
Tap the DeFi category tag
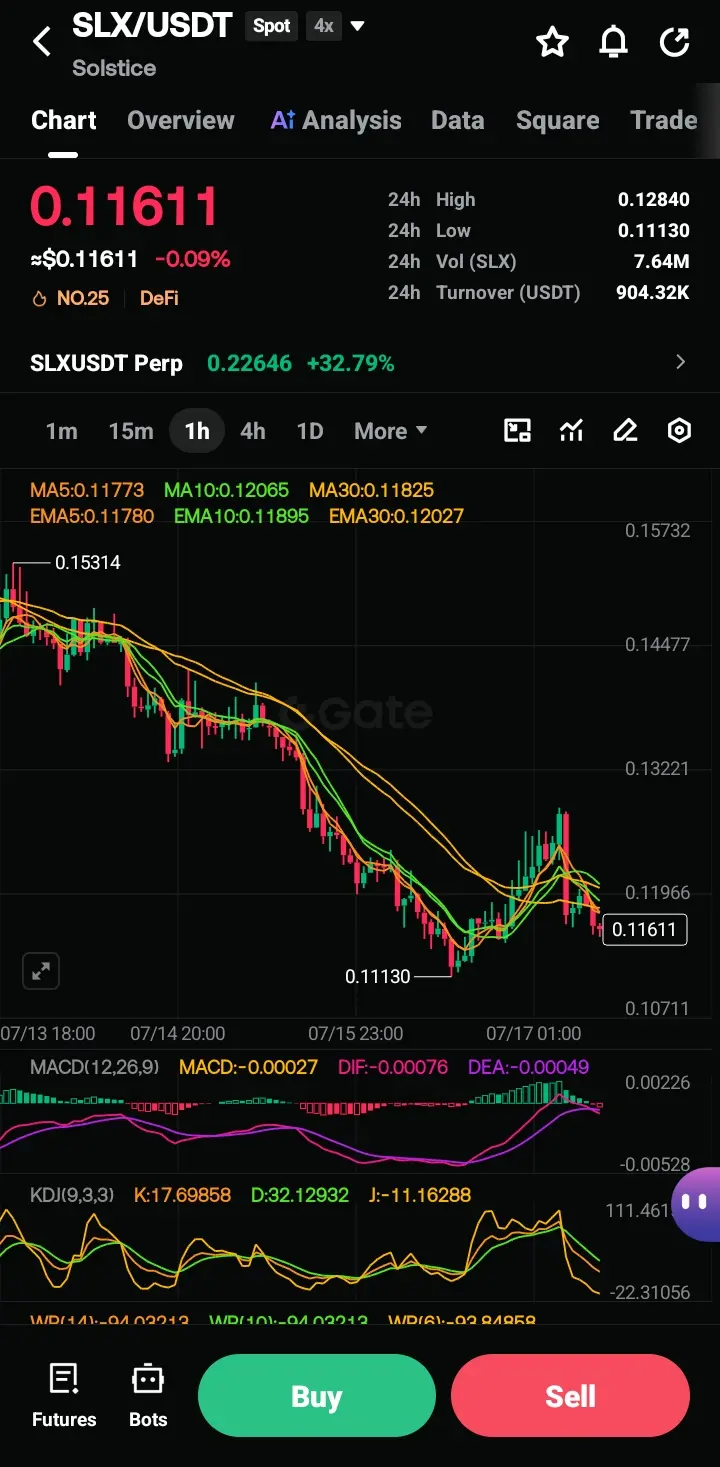click(159, 298)
